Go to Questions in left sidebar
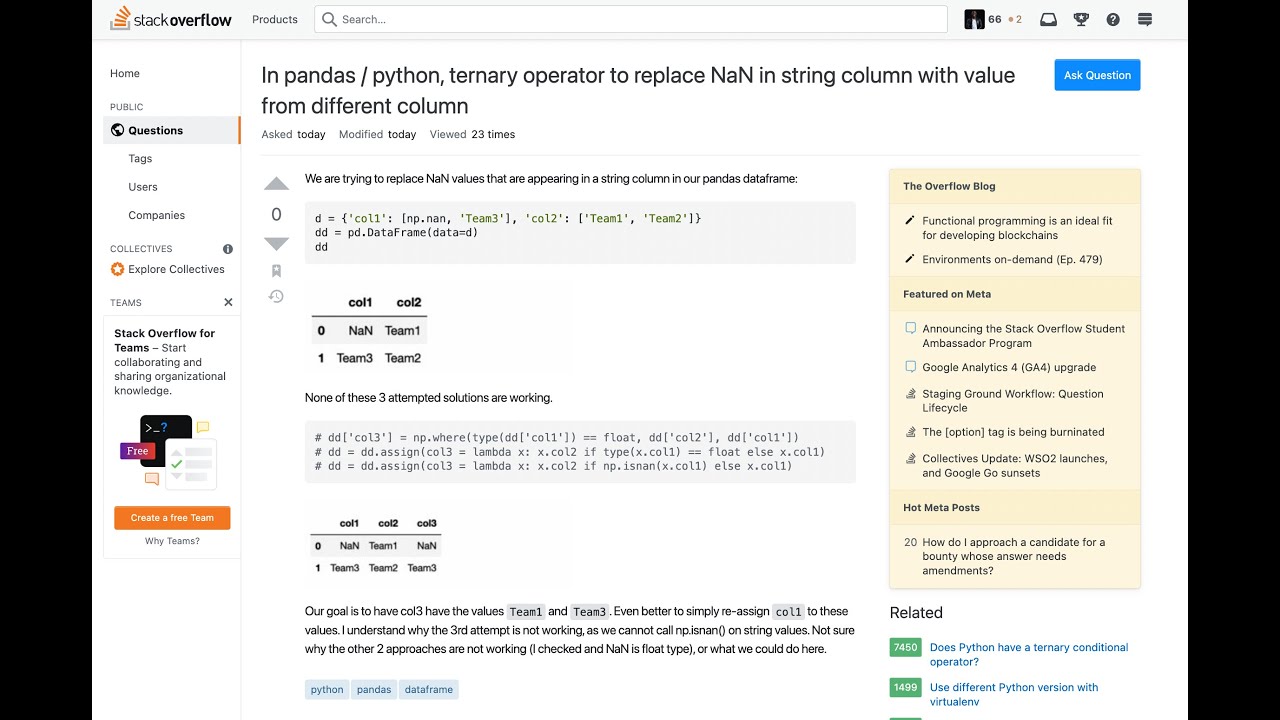Image resolution: width=1280 pixels, height=720 pixels. pyautogui.click(x=155, y=130)
